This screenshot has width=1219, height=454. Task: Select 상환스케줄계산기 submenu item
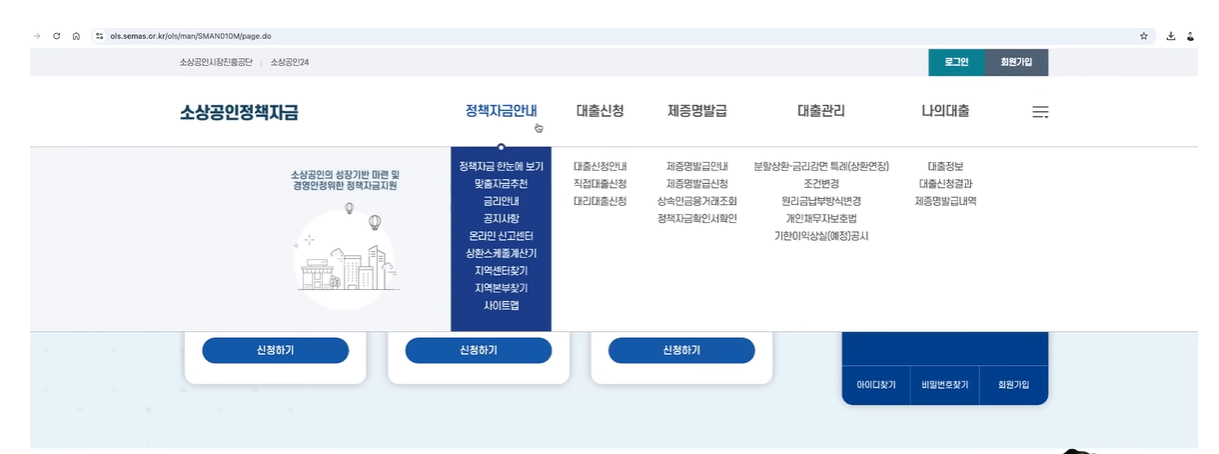tap(501, 253)
